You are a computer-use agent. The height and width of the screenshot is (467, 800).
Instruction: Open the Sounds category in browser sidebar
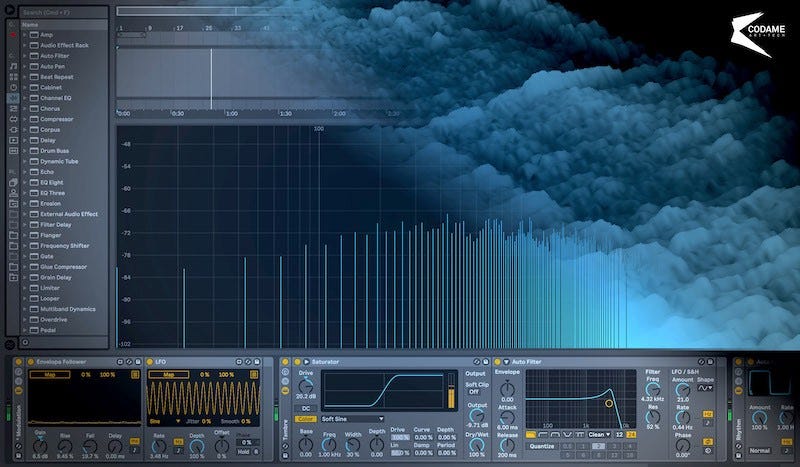[x=13, y=66]
